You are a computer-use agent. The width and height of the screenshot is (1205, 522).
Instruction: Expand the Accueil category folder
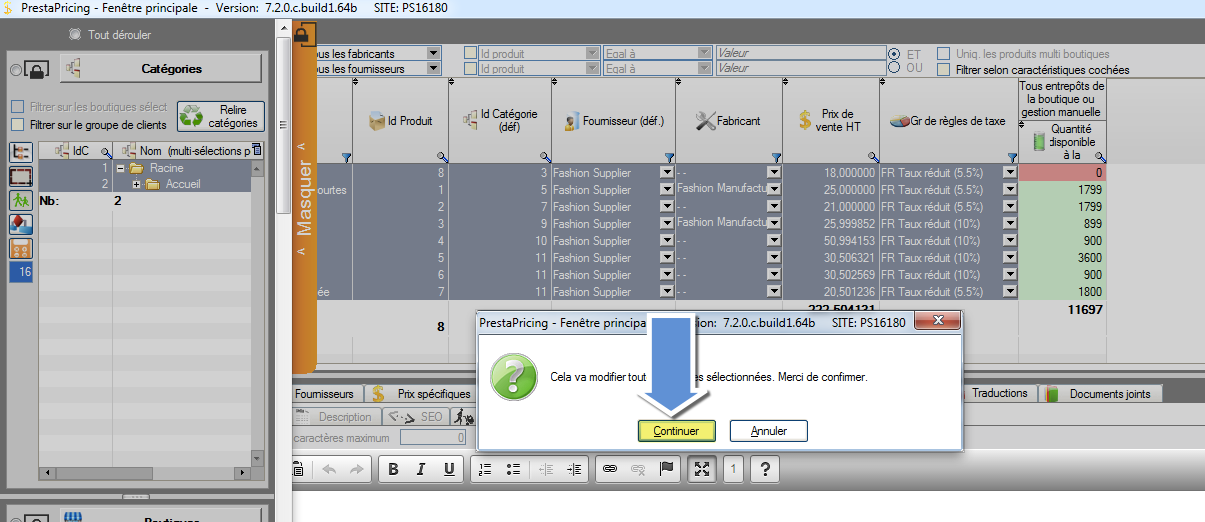(136, 184)
